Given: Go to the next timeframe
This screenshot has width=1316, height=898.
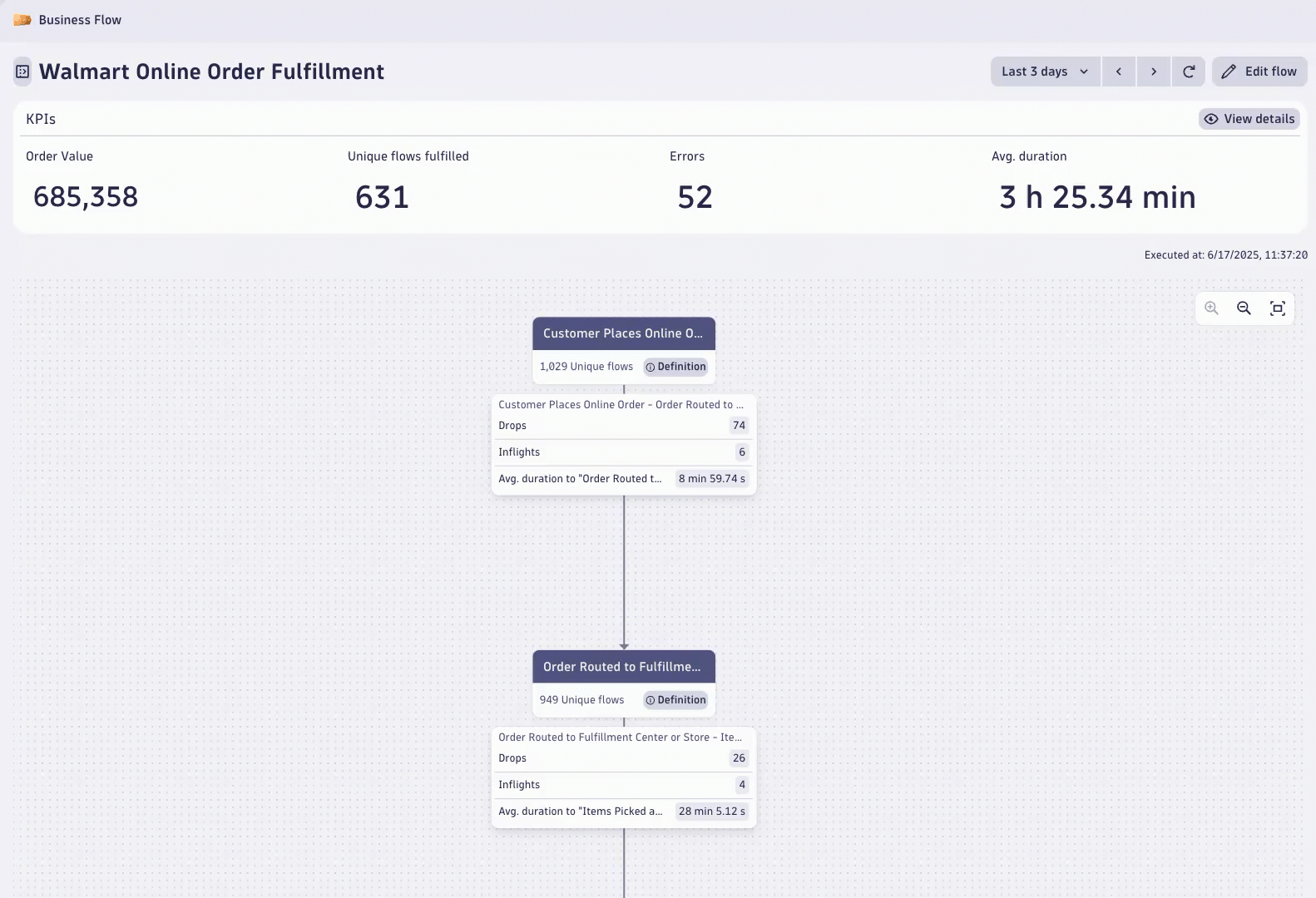Looking at the screenshot, I should click(x=1154, y=72).
